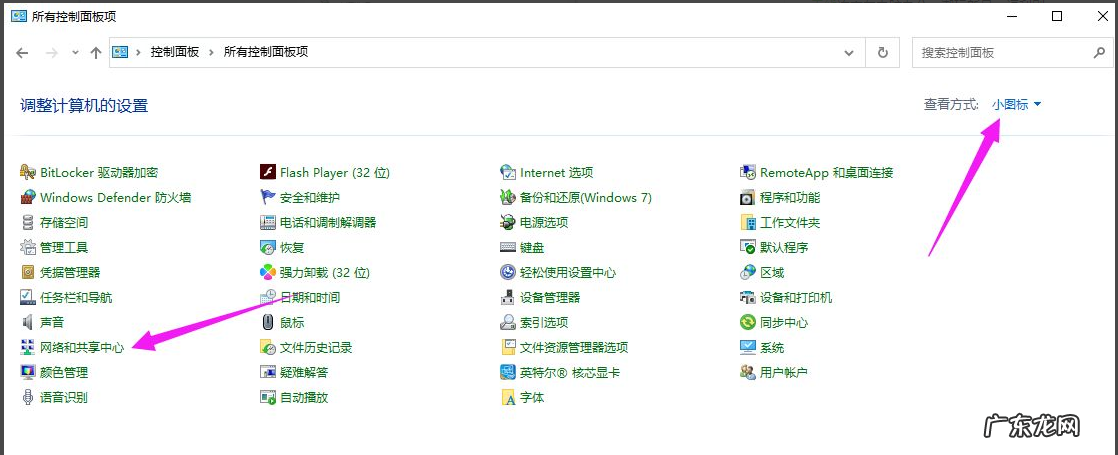The height and width of the screenshot is (455, 1118).
Task: Go back with the back arrow
Action: [22, 53]
